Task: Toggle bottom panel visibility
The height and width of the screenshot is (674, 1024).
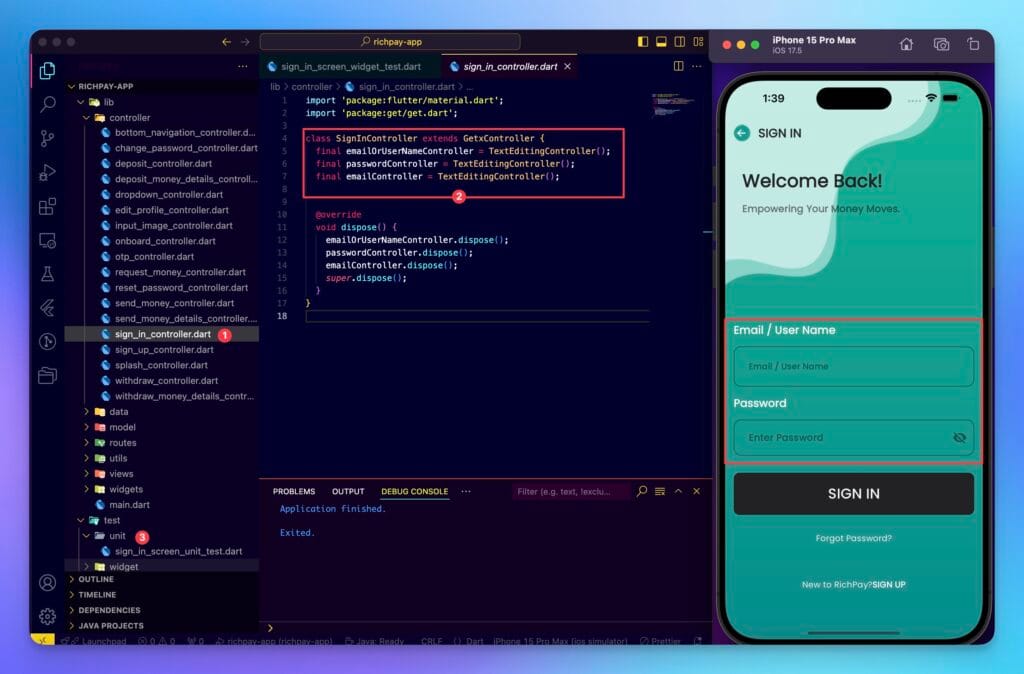Action: (661, 42)
